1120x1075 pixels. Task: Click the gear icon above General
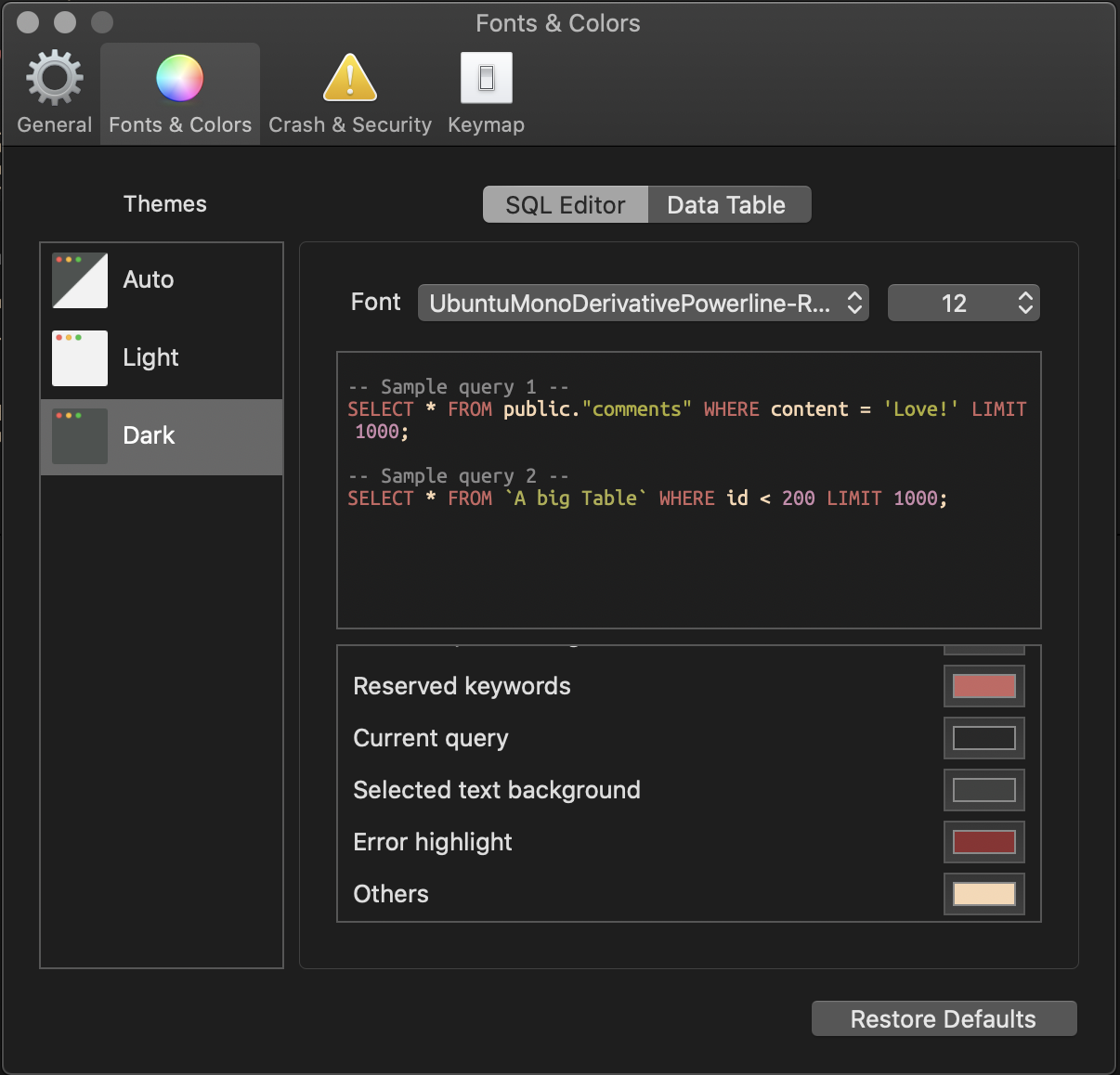coord(53,74)
